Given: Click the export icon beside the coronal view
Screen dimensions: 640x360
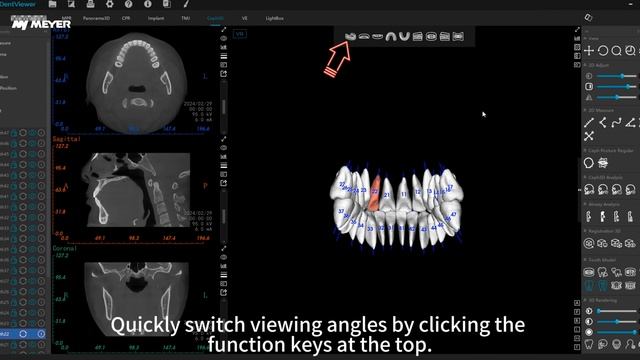Looking at the screenshot, I should 224,293.
